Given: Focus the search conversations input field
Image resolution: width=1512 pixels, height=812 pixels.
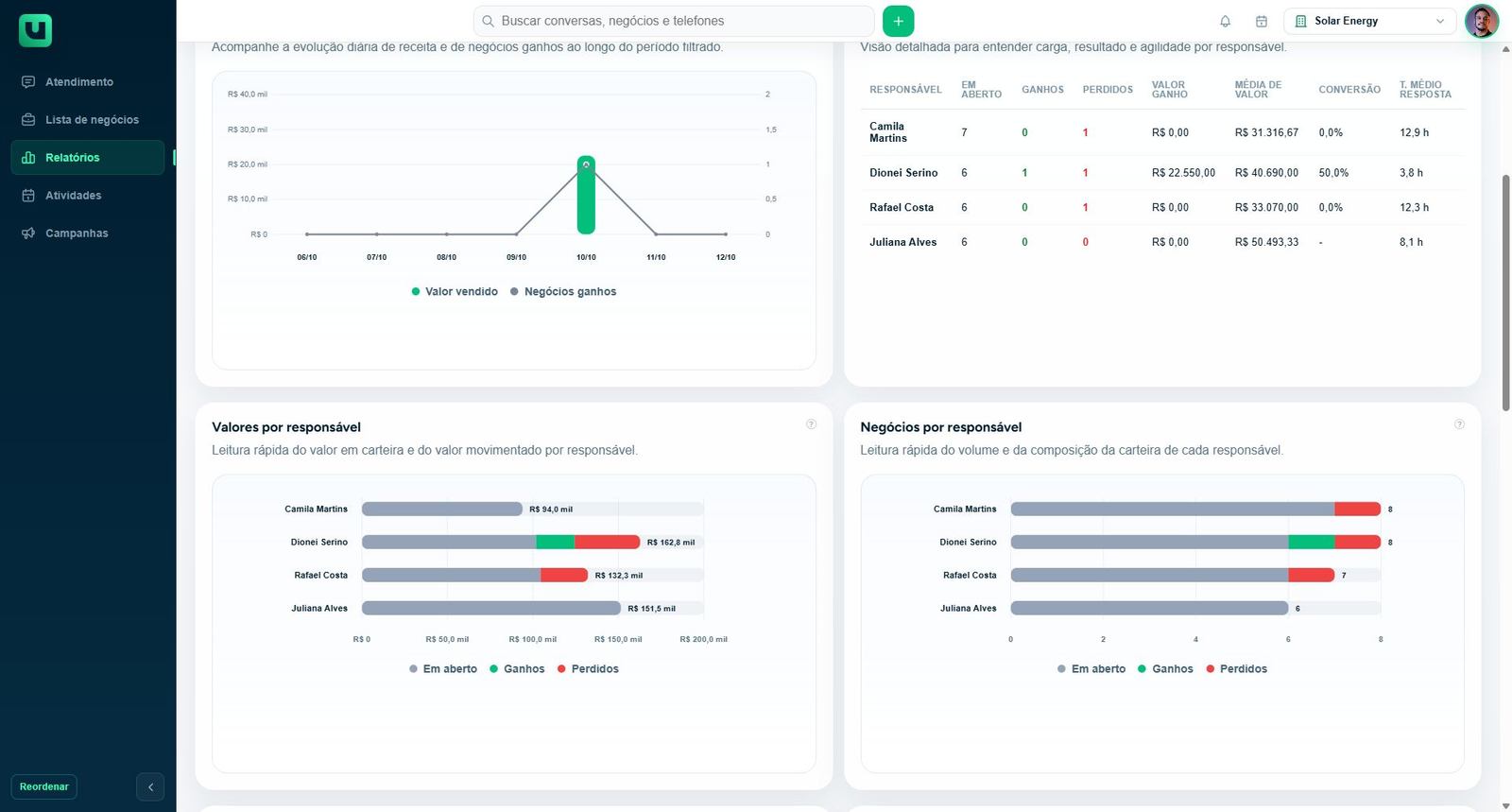Looking at the screenshot, I should 674,21.
